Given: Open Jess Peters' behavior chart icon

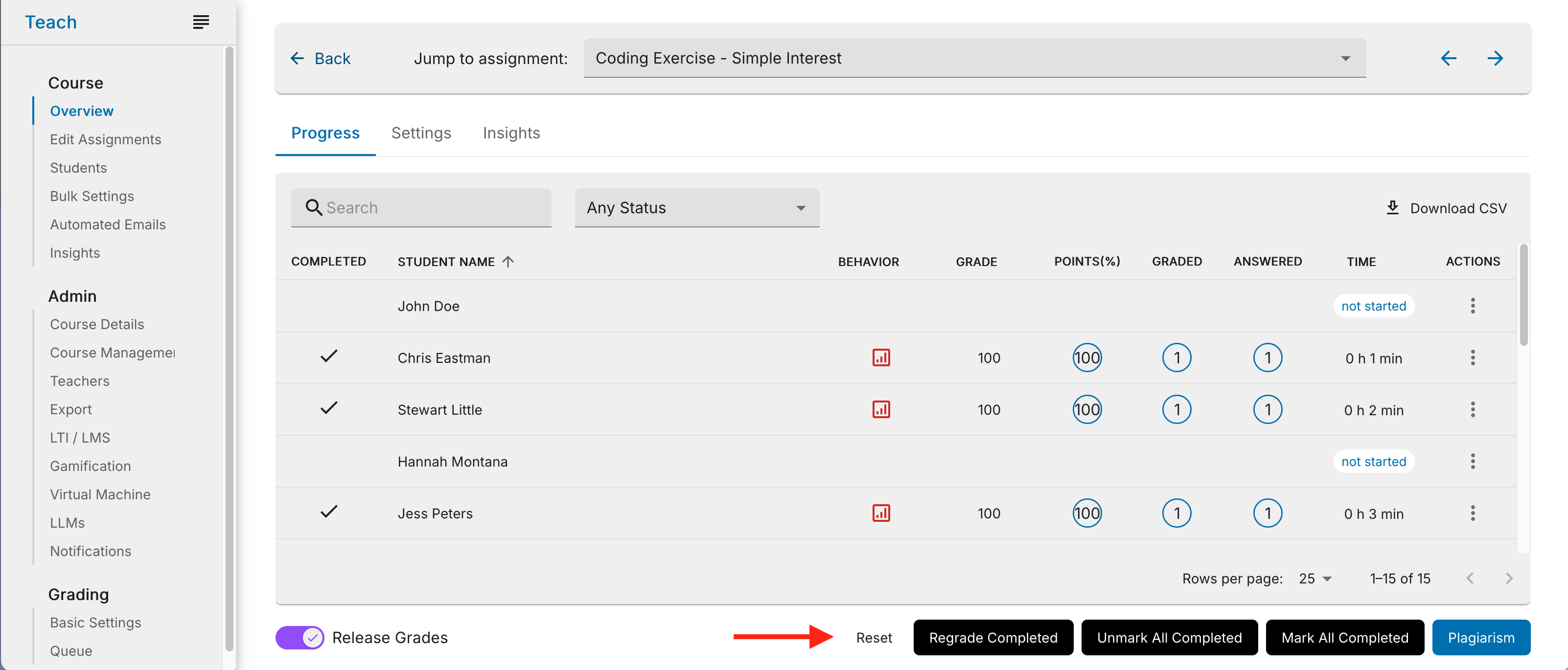Looking at the screenshot, I should click(881, 513).
